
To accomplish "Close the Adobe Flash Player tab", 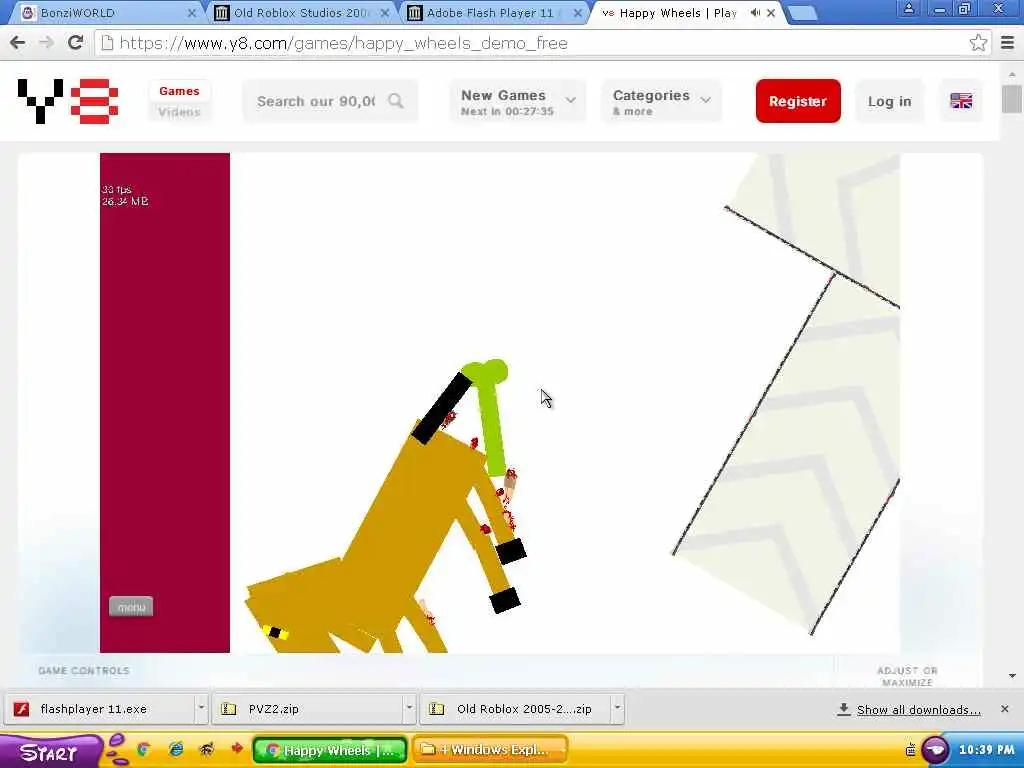I will (577, 13).
